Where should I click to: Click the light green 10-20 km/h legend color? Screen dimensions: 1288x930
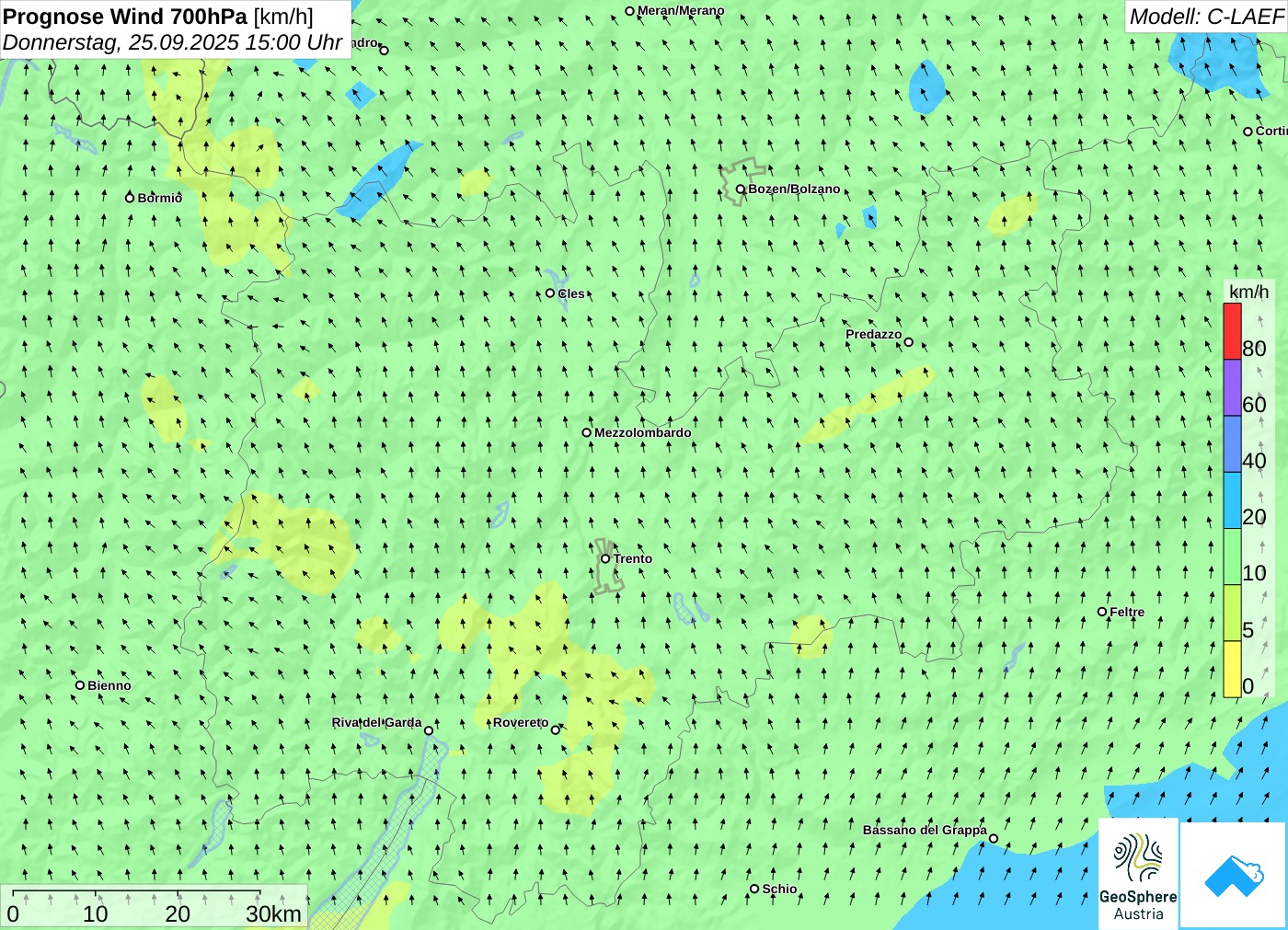1232,556
